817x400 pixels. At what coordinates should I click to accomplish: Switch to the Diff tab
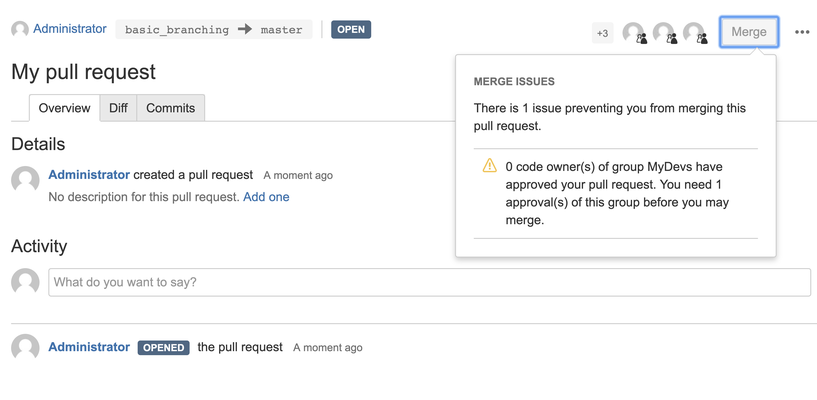point(118,108)
